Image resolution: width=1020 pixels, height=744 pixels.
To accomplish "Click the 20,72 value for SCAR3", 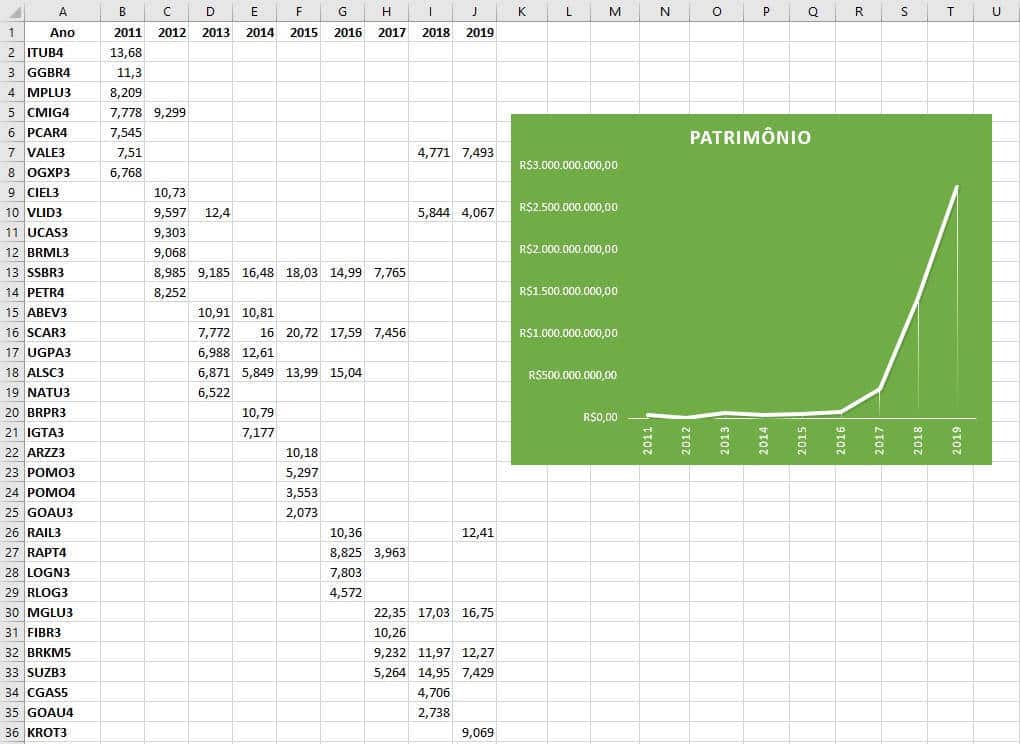I will 299,333.
